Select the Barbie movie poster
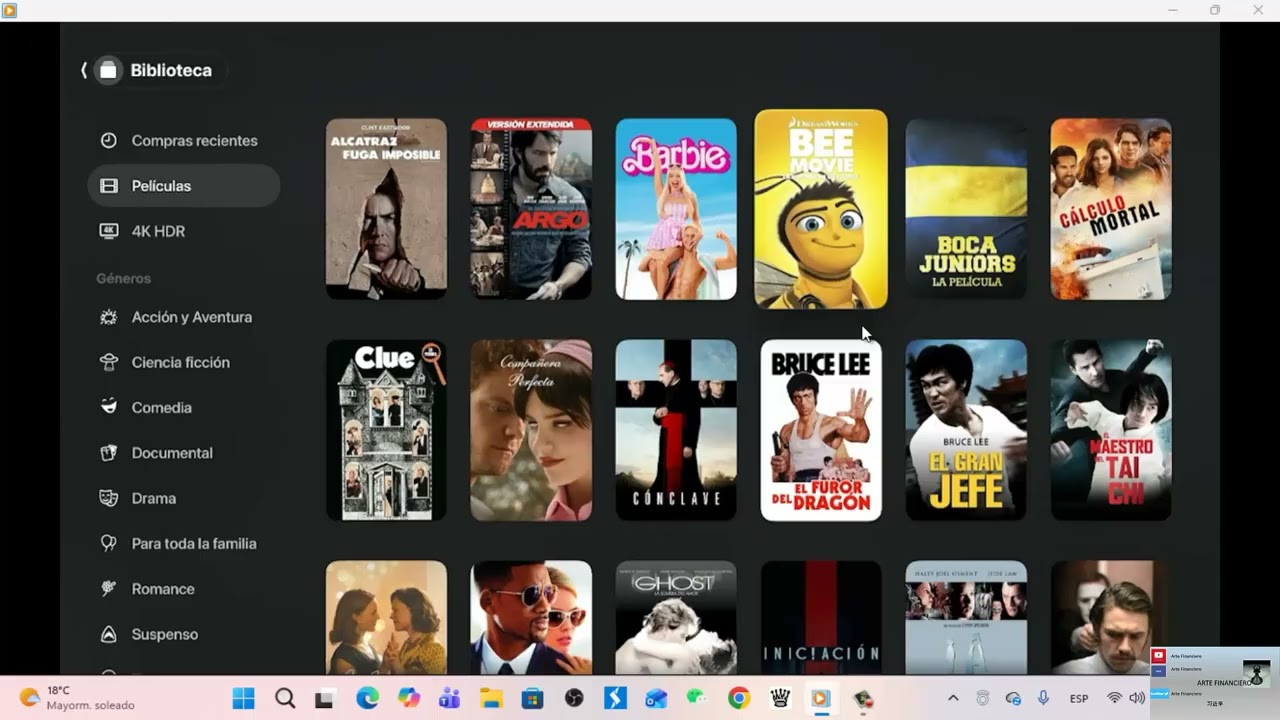Image resolution: width=1280 pixels, height=720 pixels. 676,209
